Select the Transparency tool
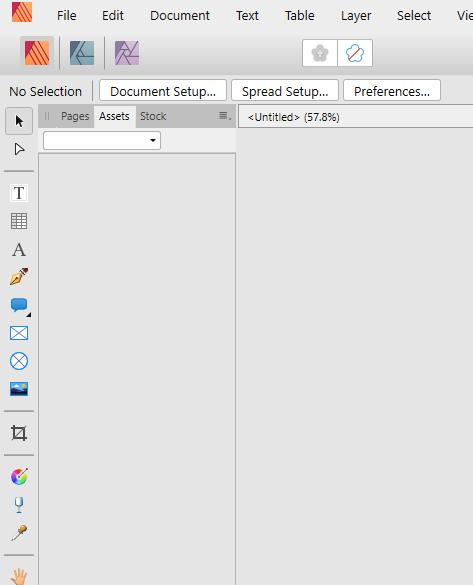 tap(19, 505)
